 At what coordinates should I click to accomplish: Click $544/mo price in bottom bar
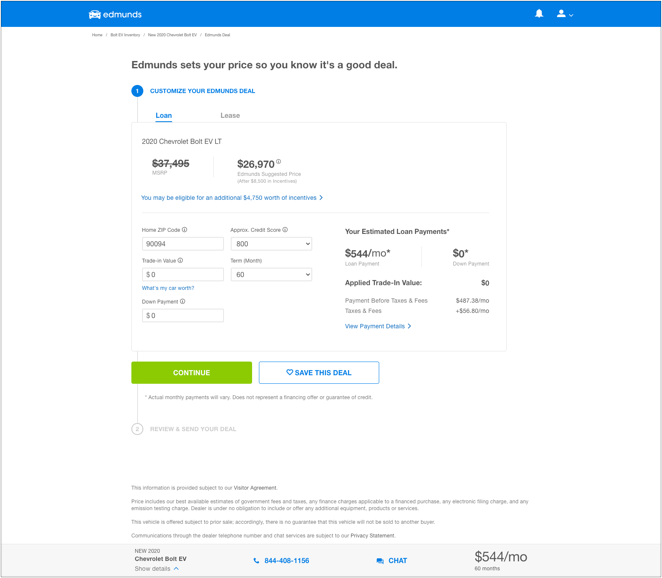click(501, 557)
